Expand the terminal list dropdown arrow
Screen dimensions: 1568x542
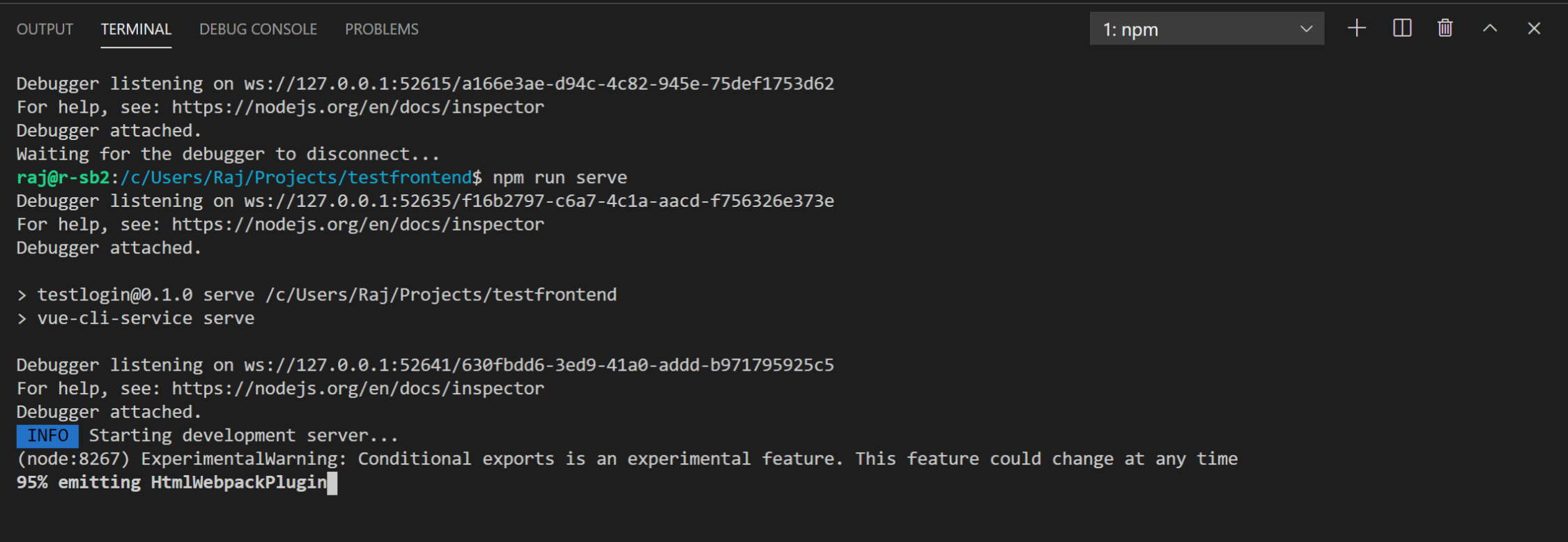pyautogui.click(x=1306, y=29)
